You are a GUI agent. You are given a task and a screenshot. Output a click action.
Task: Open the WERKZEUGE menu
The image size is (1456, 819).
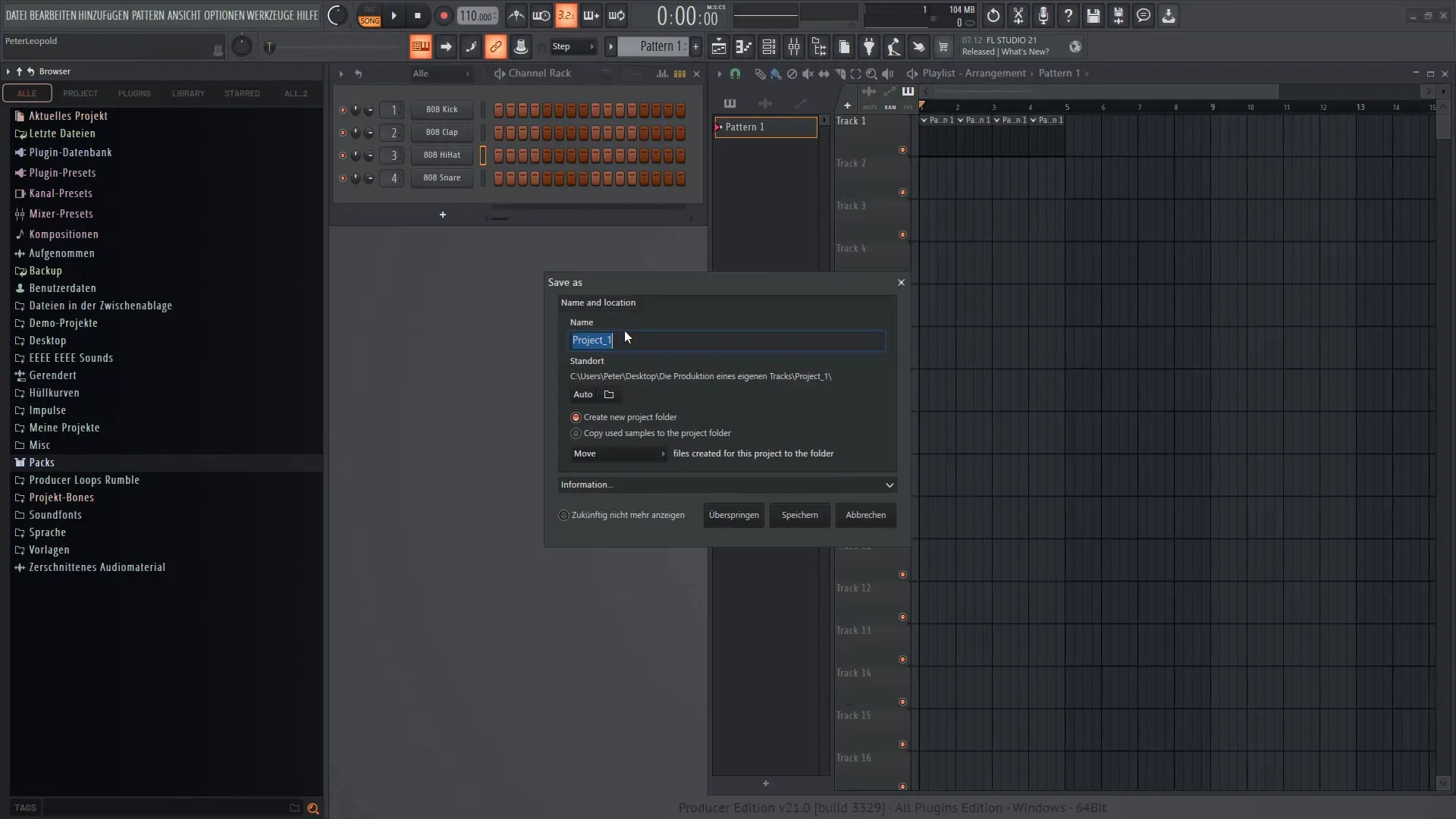pyautogui.click(x=269, y=15)
